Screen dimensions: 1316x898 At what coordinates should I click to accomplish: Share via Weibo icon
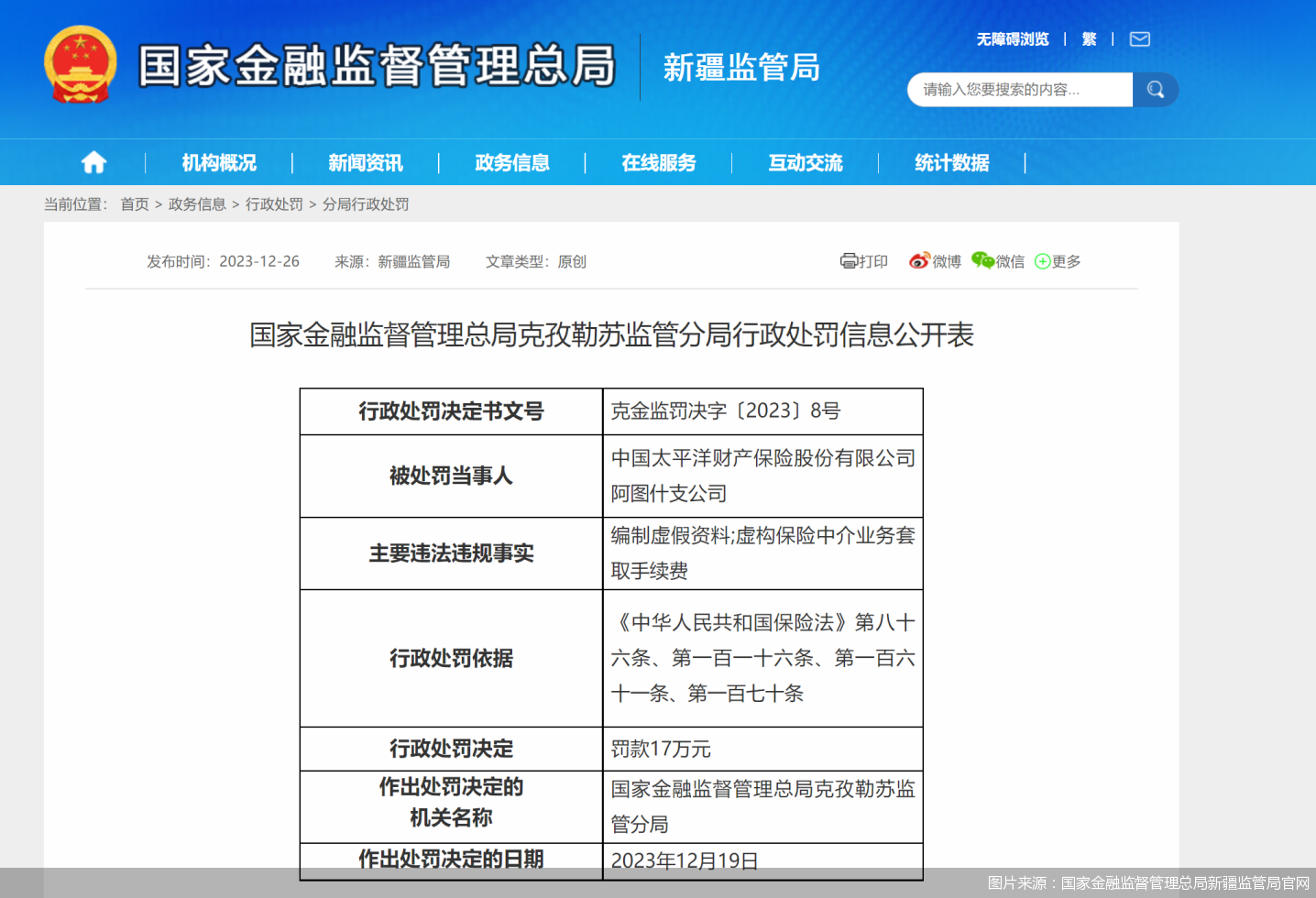coord(919,261)
